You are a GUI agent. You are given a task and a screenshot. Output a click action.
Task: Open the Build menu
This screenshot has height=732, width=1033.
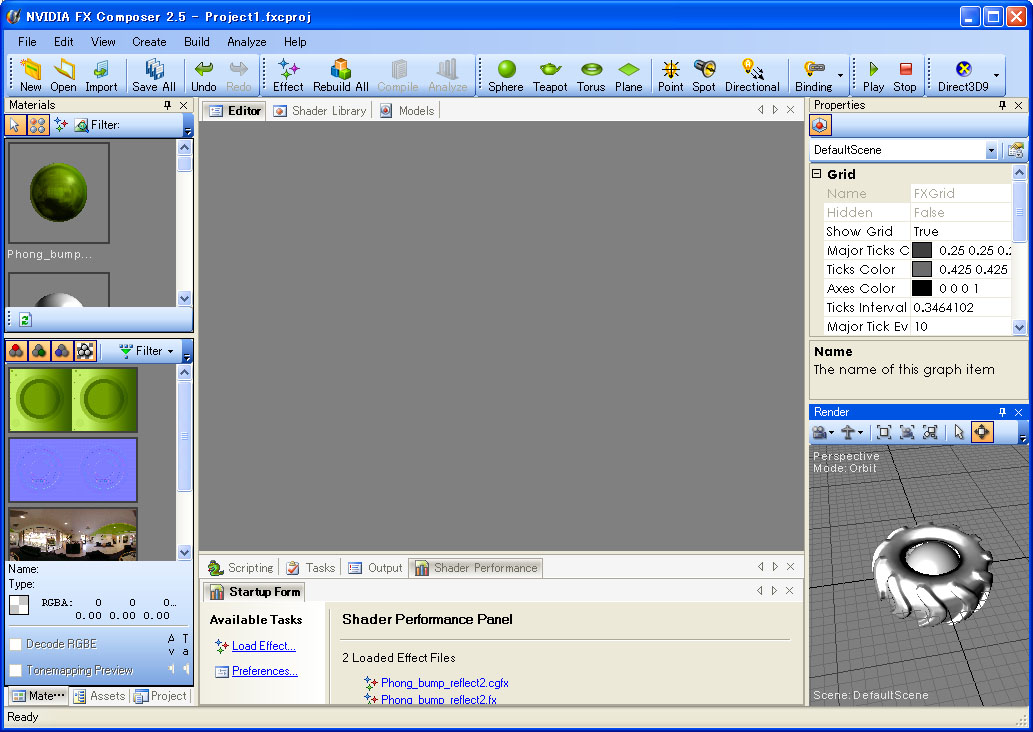pos(196,42)
